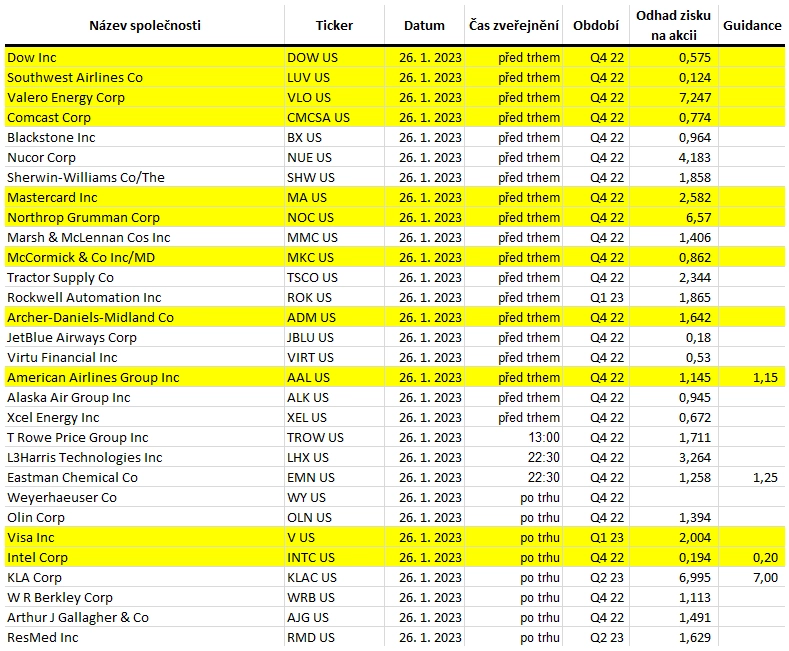
Task: Click the ticker 'INTC US'
Action: pos(311,557)
